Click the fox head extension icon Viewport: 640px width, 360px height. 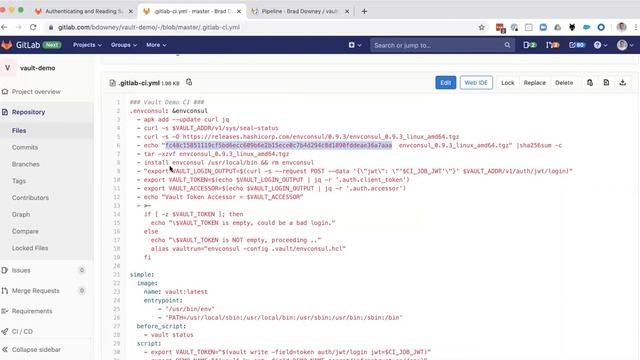click(x=572, y=27)
